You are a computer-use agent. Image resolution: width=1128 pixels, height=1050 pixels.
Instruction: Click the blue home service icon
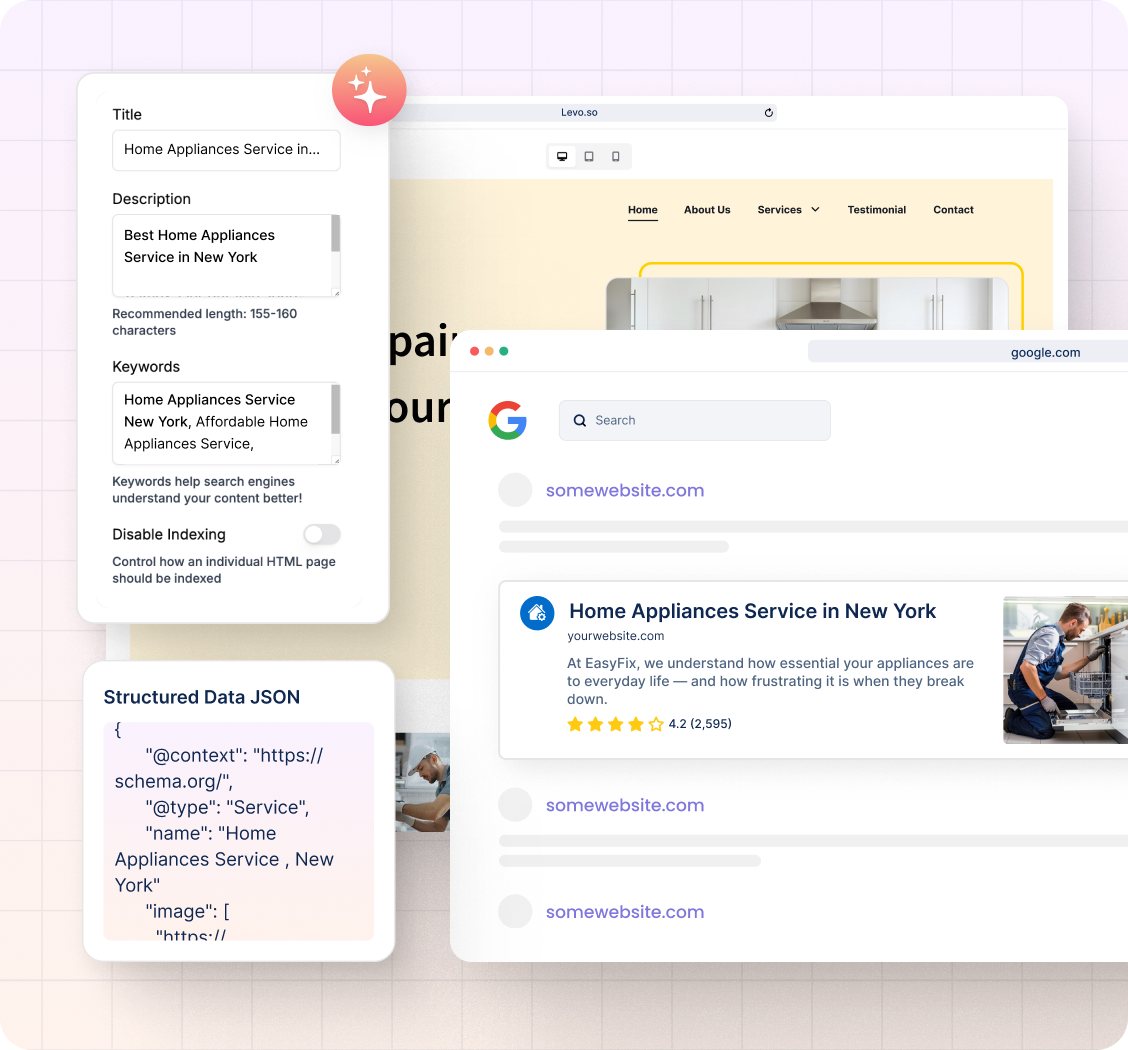[537, 613]
